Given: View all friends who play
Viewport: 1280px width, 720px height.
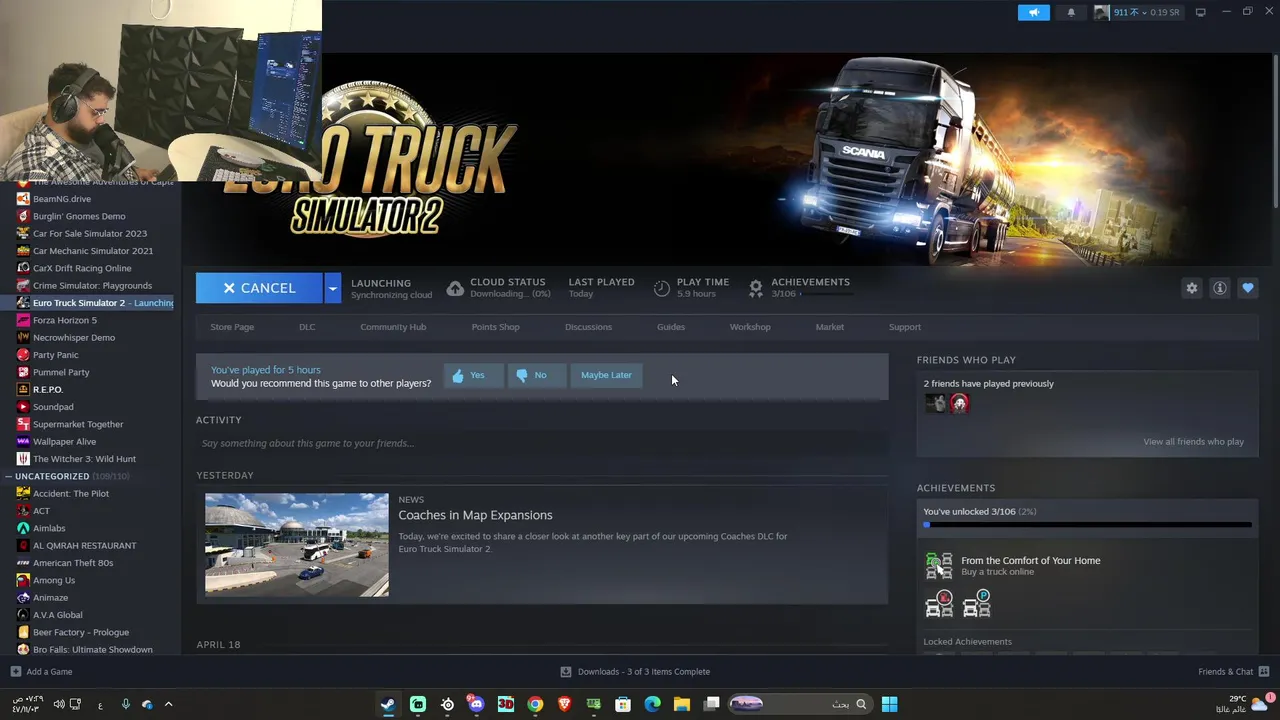Looking at the screenshot, I should [x=1193, y=442].
